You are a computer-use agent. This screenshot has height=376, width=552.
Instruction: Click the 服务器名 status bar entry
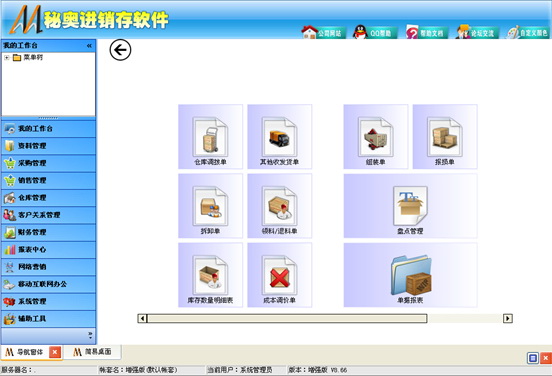coord(18,370)
